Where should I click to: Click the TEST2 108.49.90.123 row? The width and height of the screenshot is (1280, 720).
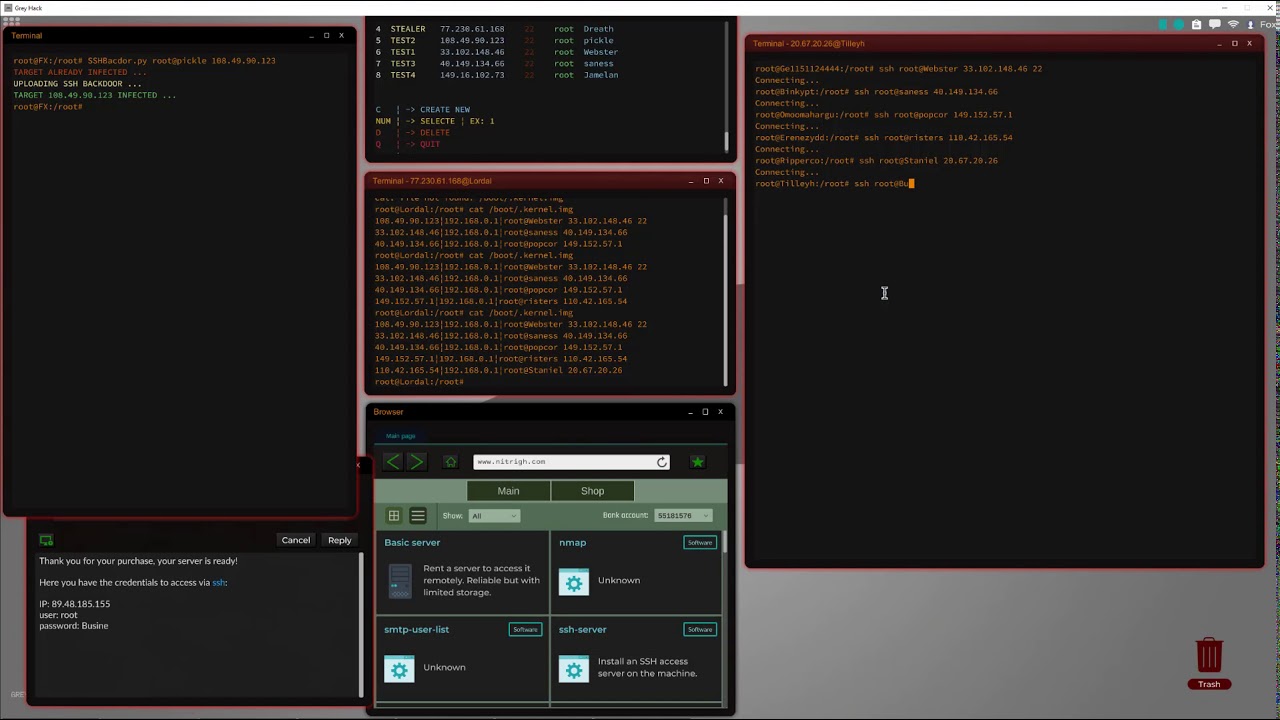(495, 41)
